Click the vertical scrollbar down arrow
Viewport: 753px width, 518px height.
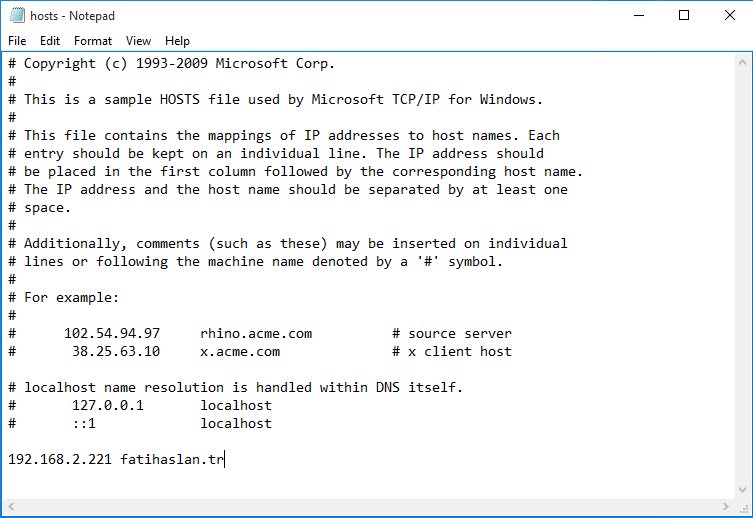(742, 490)
